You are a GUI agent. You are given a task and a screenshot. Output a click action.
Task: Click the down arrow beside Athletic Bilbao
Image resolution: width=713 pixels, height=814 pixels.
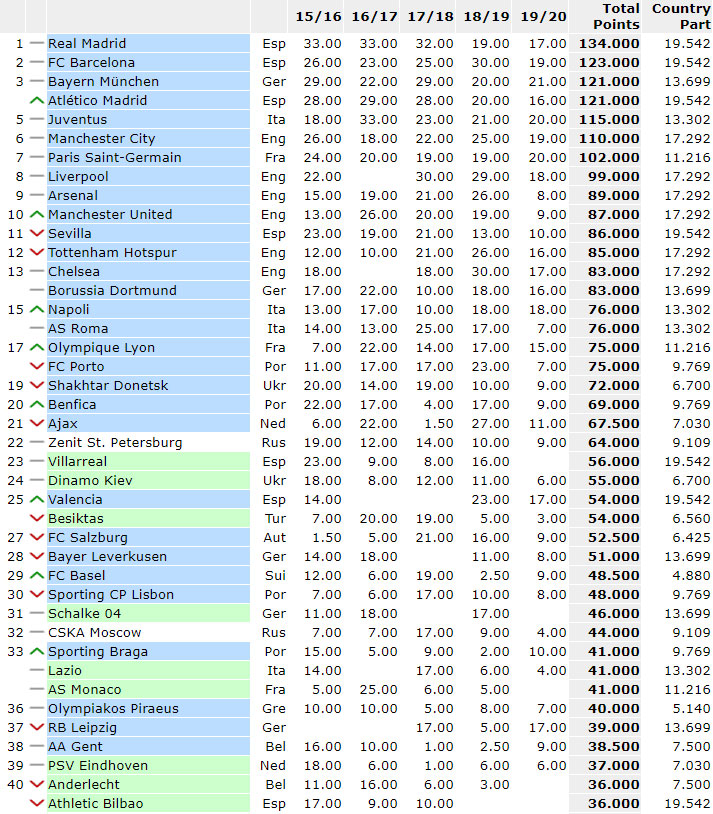37,804
